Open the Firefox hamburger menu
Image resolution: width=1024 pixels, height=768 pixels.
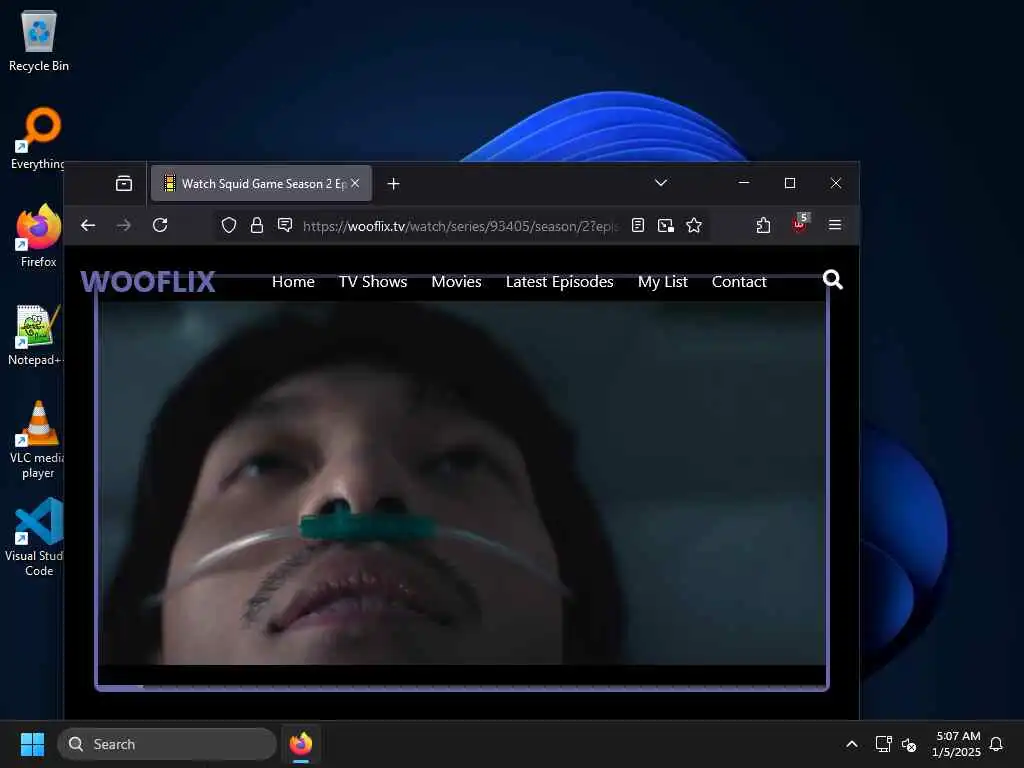(x=835, y=225)
